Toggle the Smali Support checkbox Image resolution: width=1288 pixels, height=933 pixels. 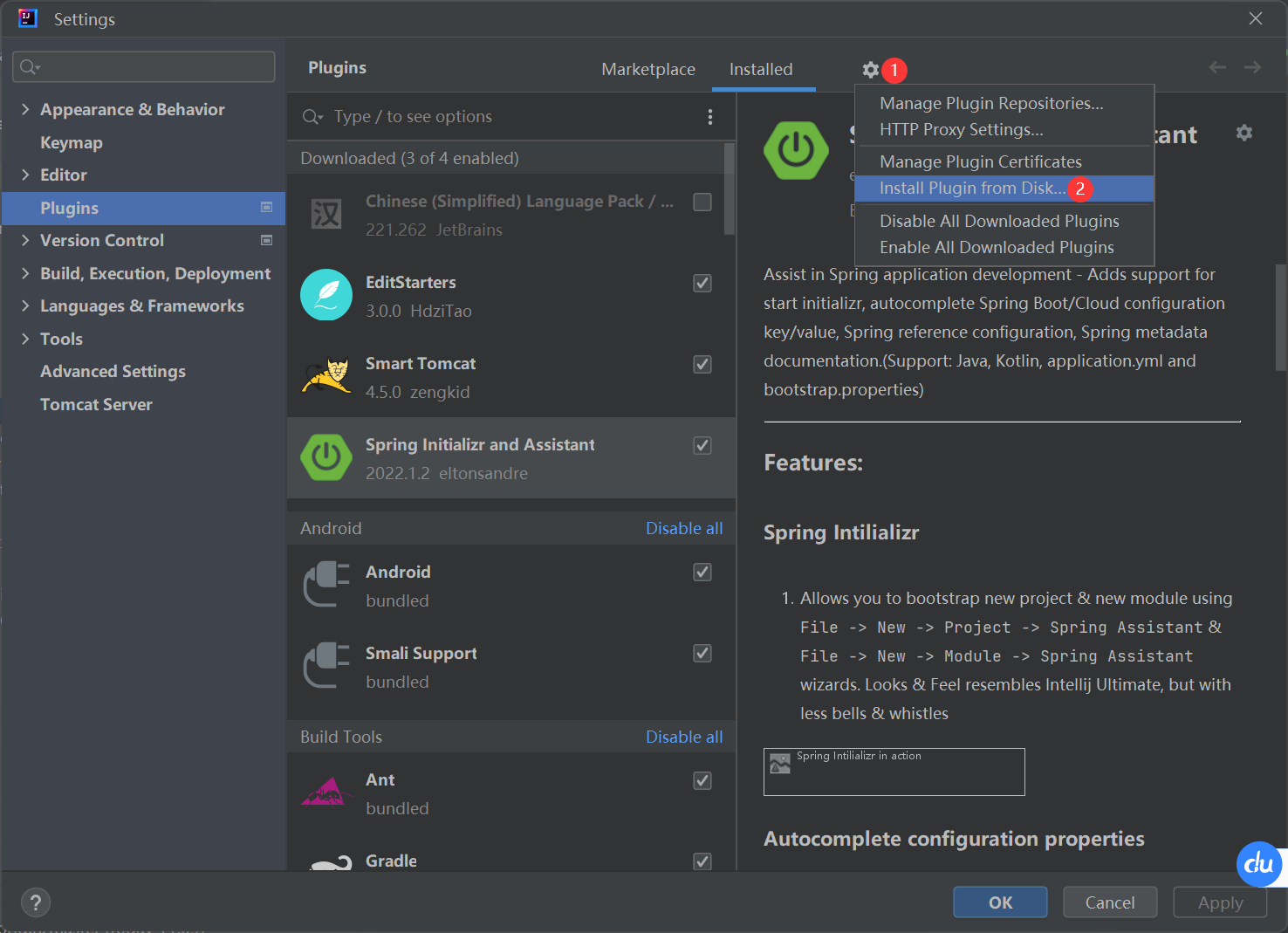(702, 653)
